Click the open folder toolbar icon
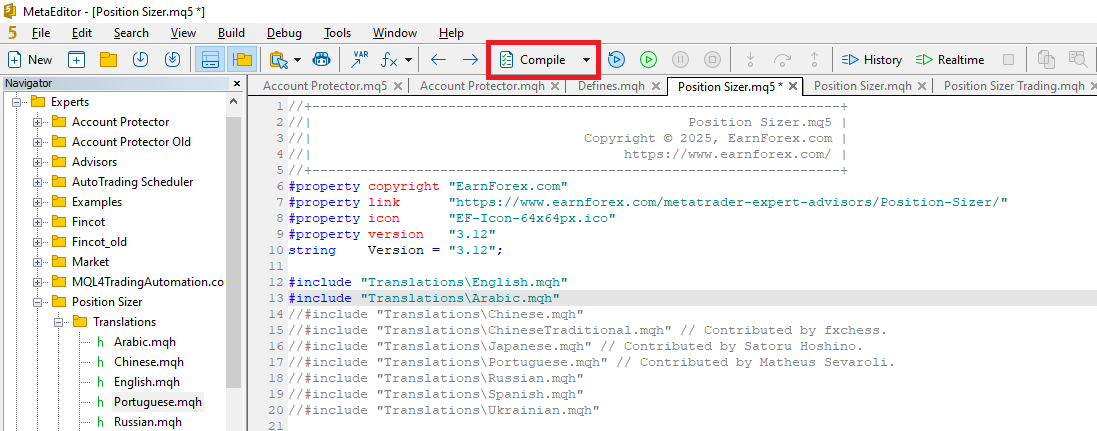This screenshot has height=431, width=1097. pyautogui.click(x=108, y=60)
